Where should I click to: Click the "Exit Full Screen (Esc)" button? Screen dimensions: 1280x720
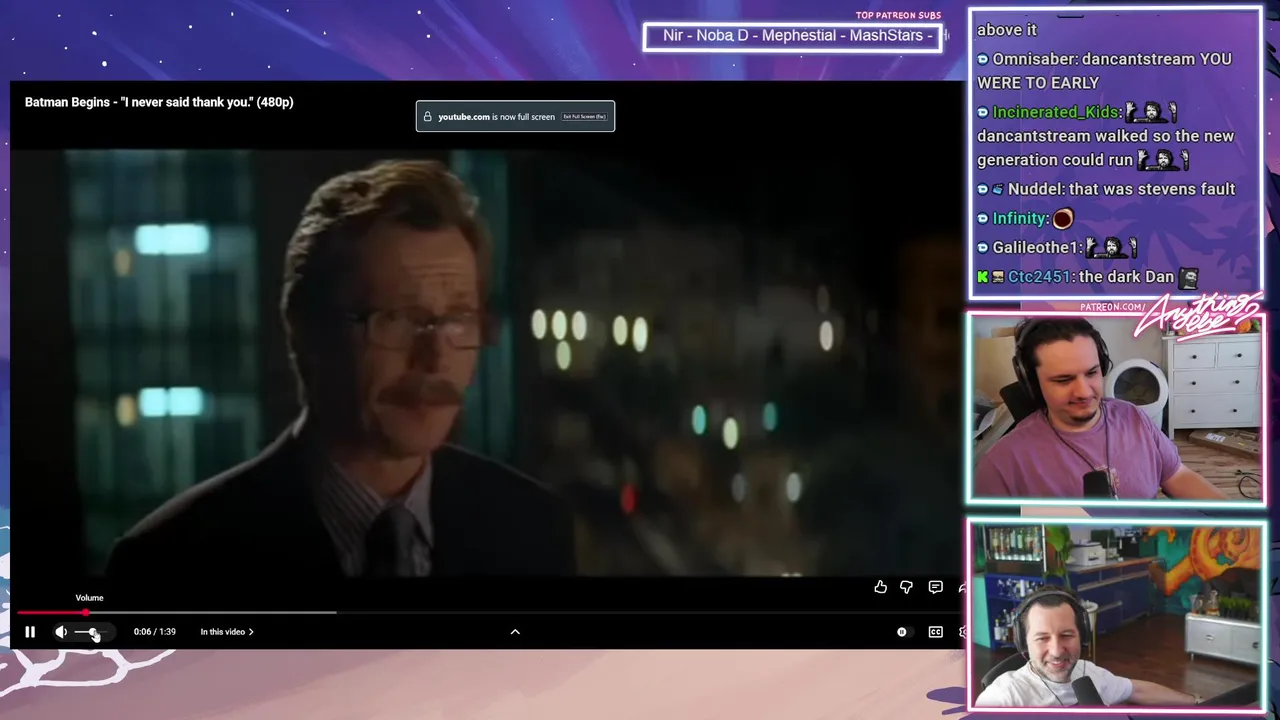pos(584,117)
